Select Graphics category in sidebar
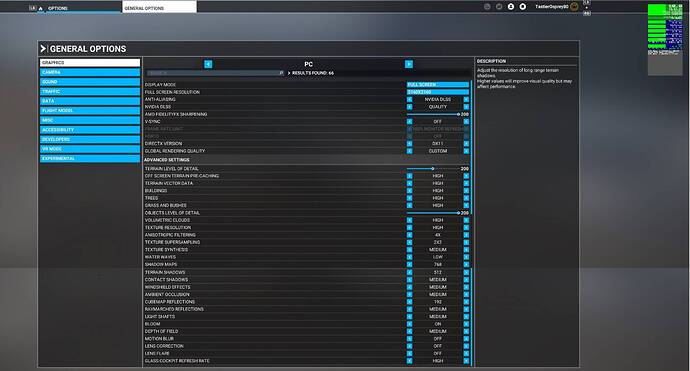This screenshot has height=371, width=690. coord(90,63)
